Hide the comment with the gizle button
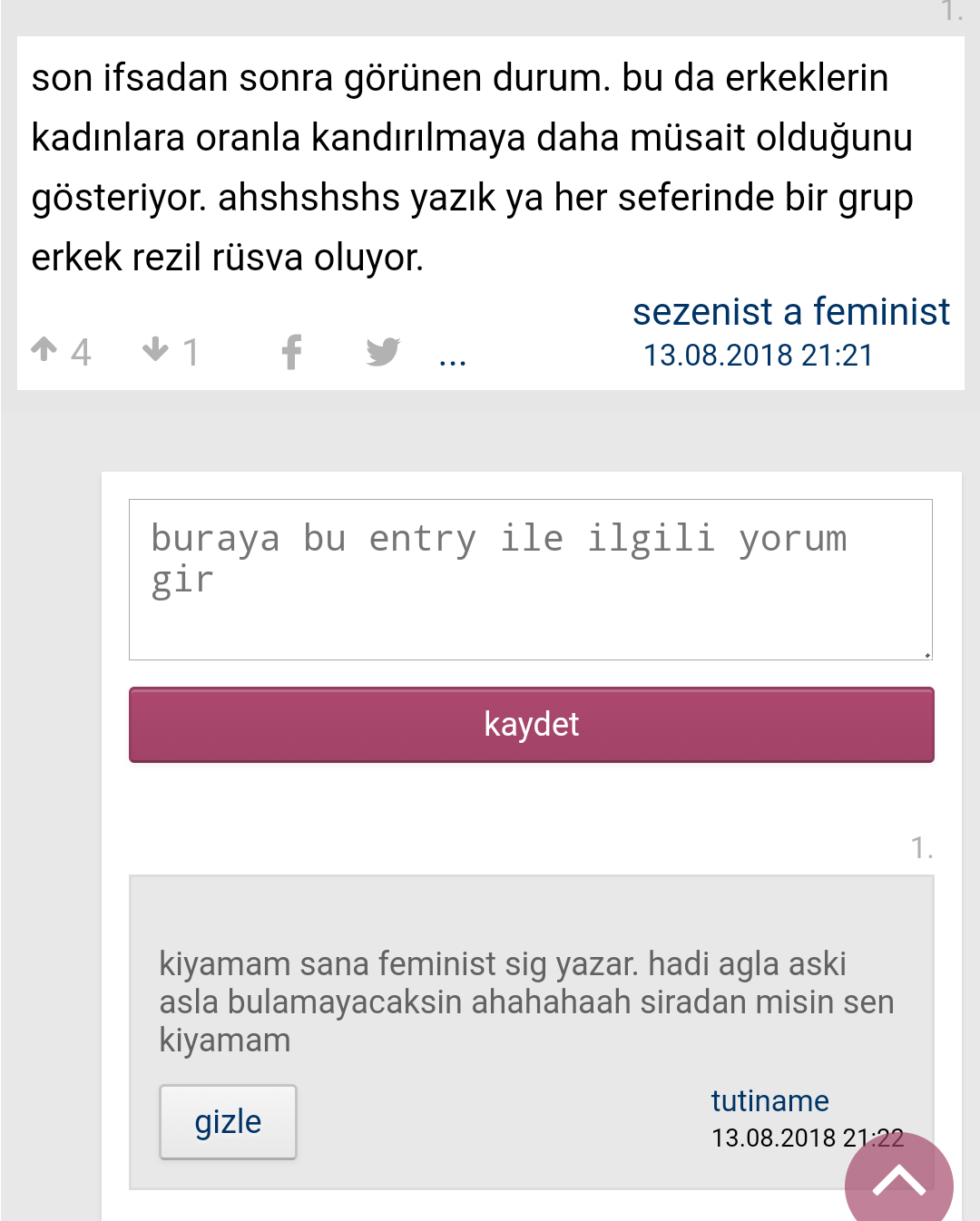980x1221 pixels. [228, 1122]
